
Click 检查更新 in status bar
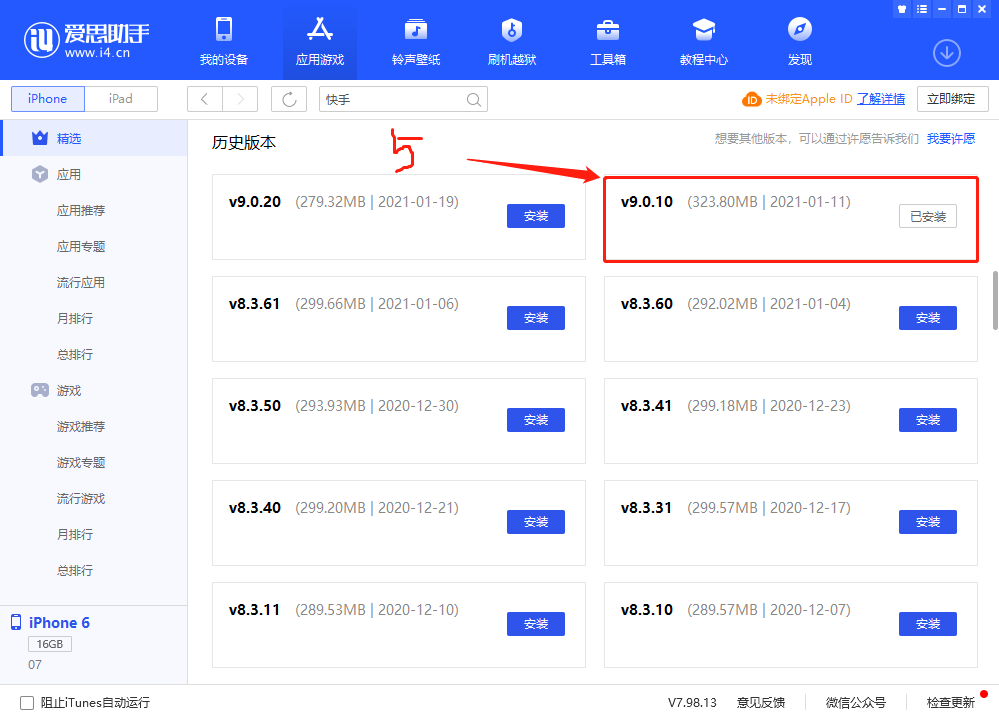[x=951, y=702]
